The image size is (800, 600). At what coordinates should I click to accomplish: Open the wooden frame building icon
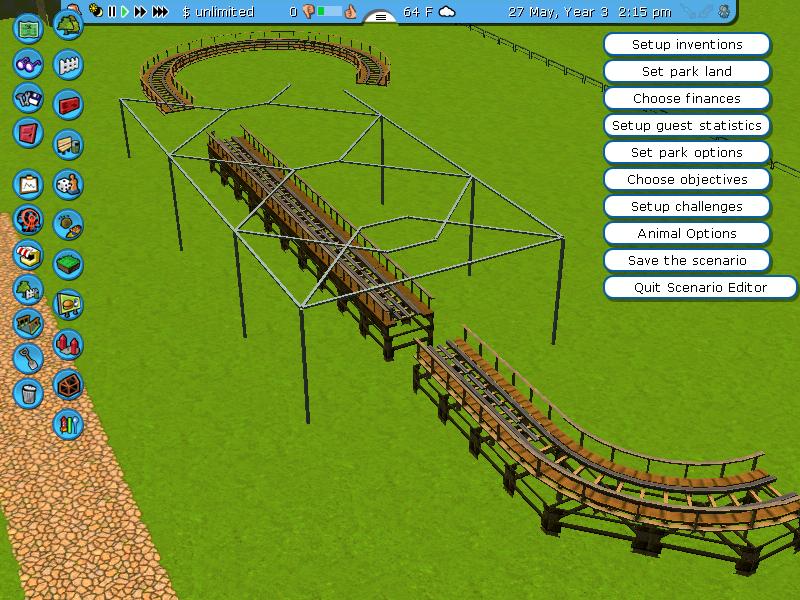coord(68,385)
